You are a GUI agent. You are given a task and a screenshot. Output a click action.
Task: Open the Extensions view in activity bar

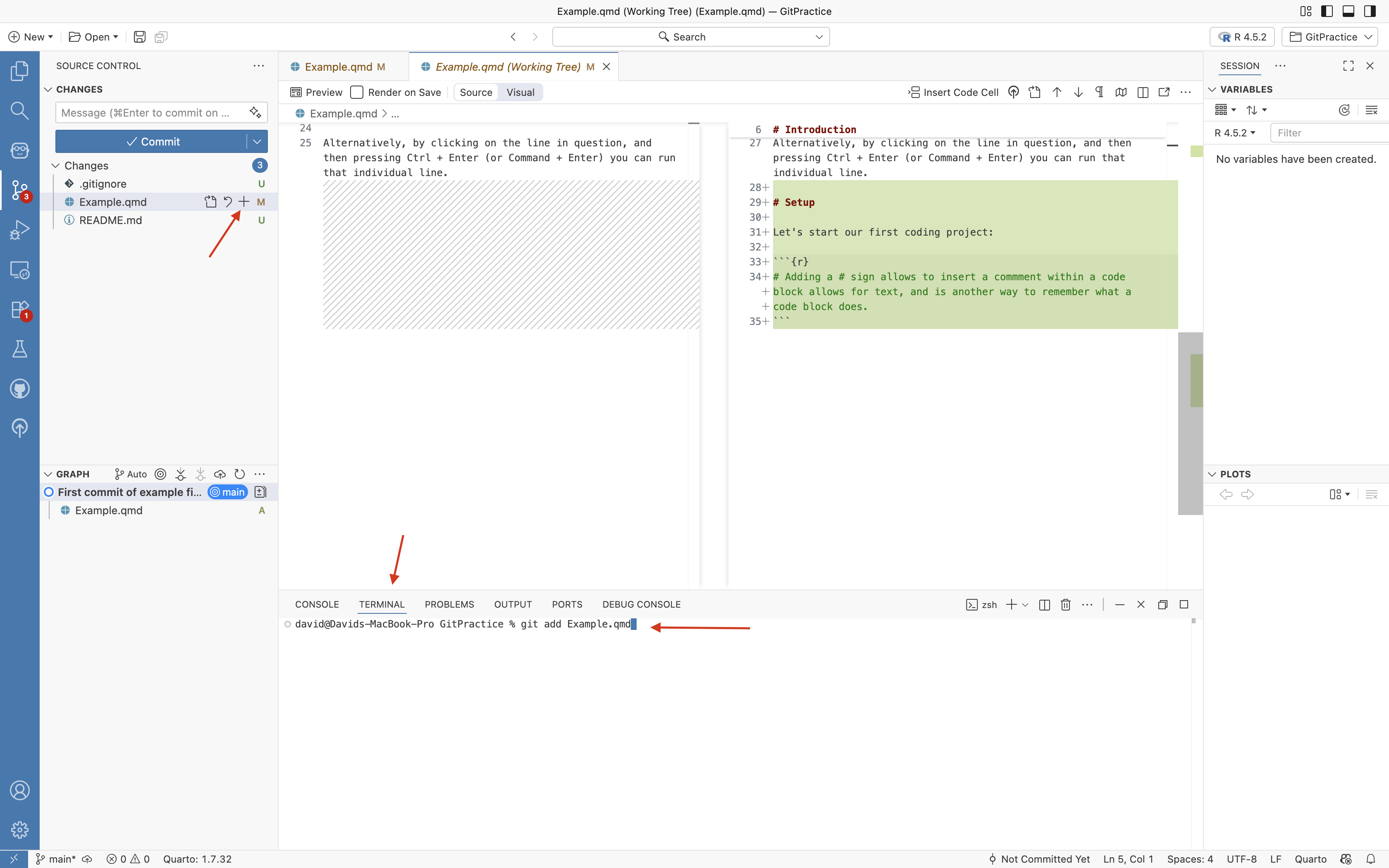pyautogui.click(x=19, y=310)
